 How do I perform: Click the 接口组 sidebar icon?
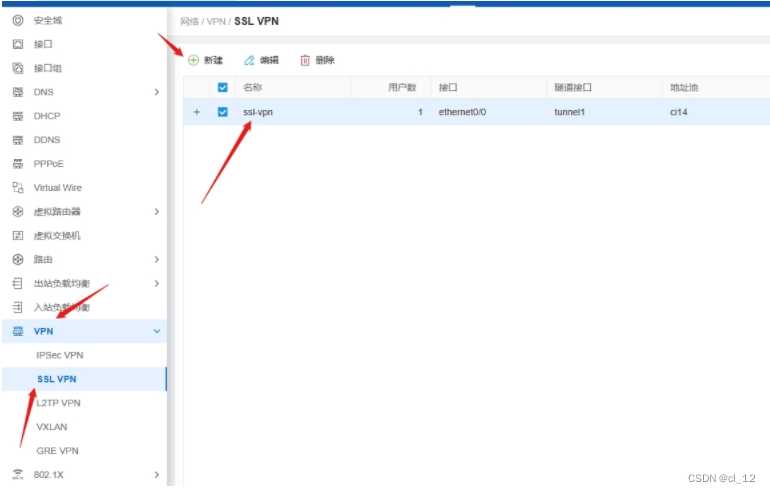tap(18, 68)
